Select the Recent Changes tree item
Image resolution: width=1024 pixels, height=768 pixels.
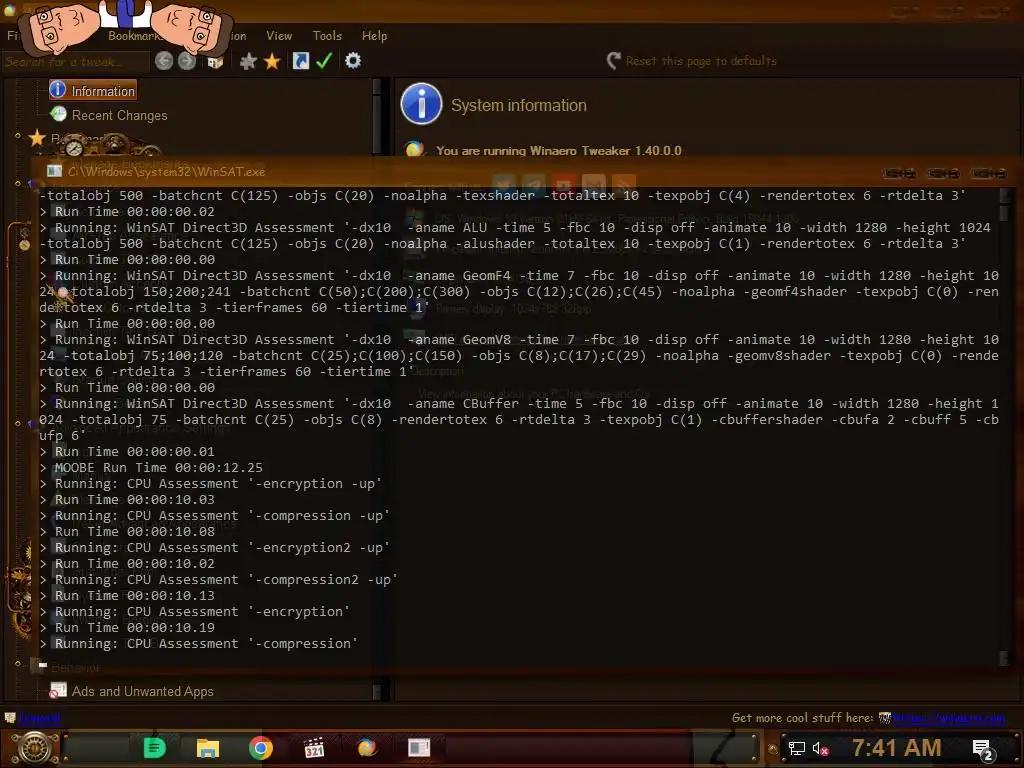point(109,115)
